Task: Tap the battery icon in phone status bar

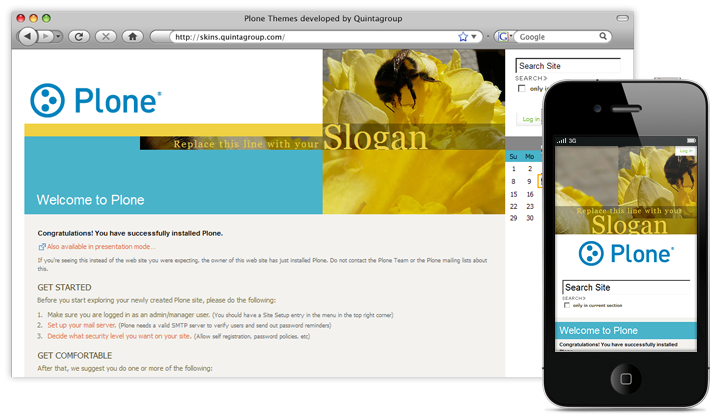Action: 691,141
